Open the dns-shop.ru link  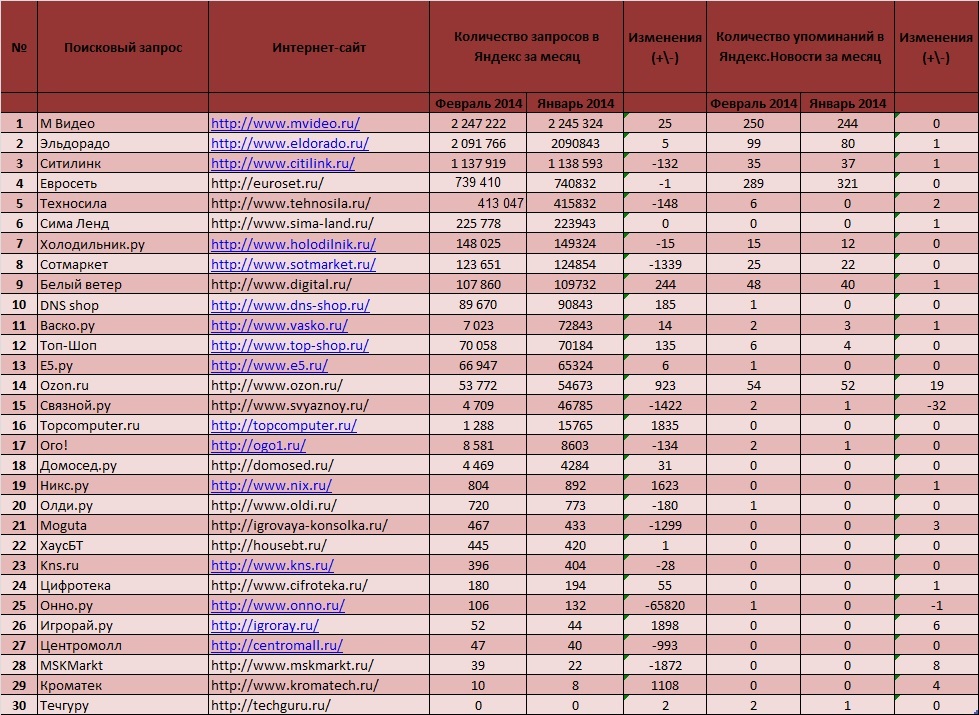290,305
